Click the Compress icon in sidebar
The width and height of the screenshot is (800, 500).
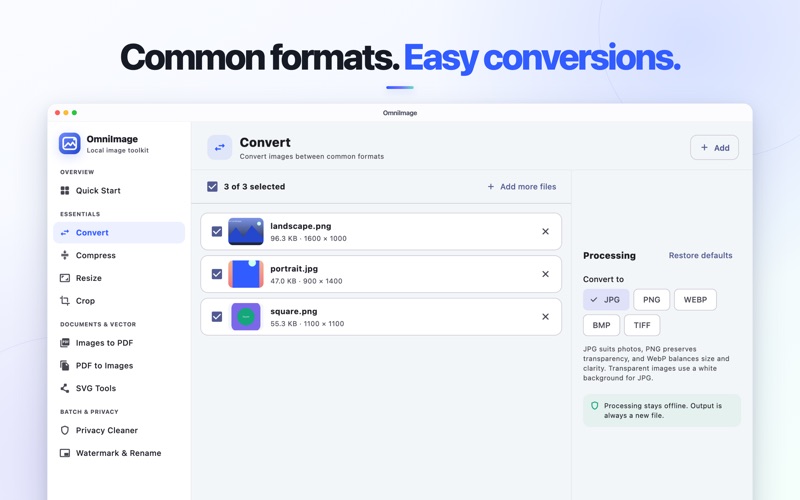pos(65,255)
